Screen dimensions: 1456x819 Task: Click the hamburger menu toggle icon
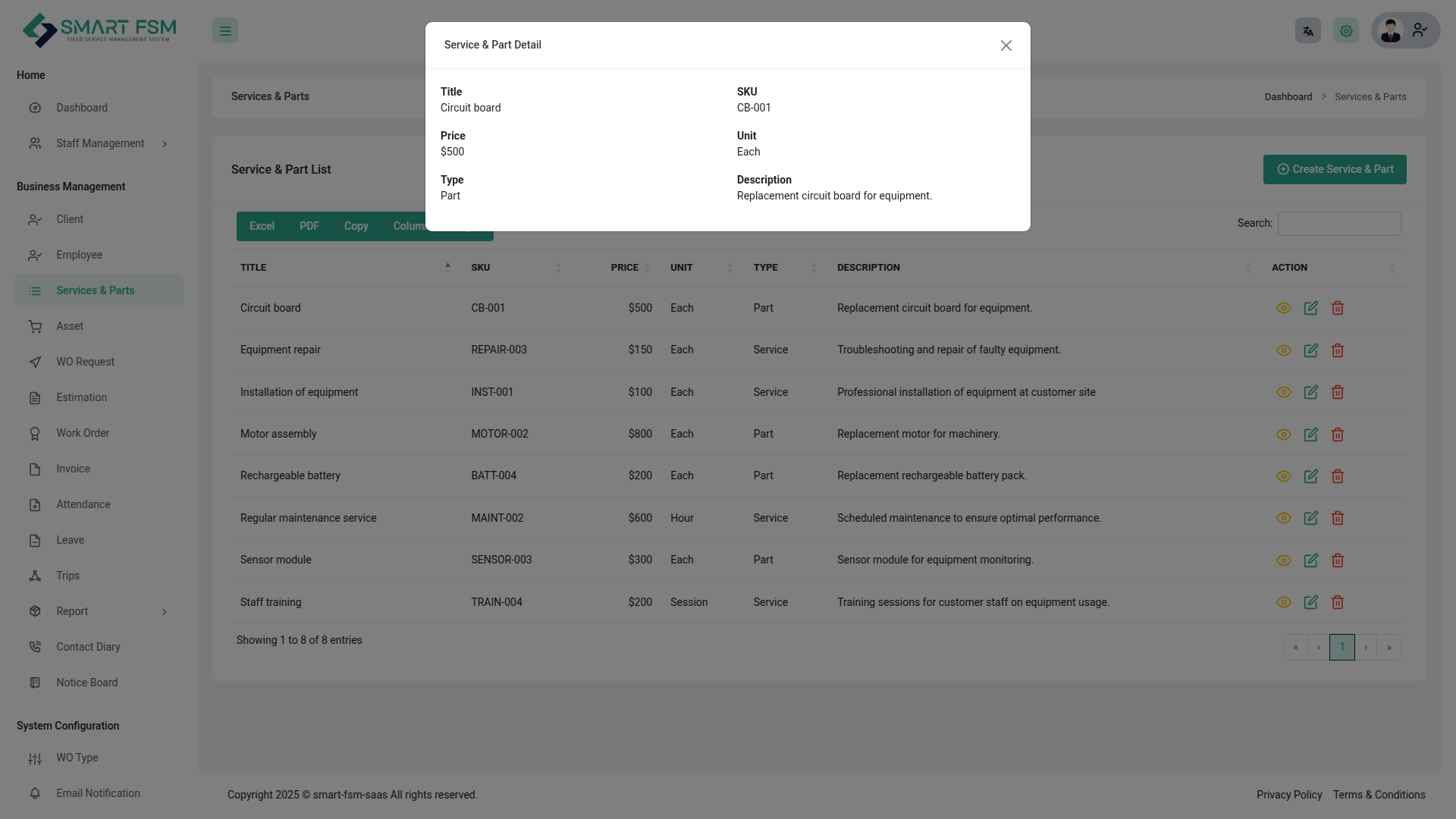click(225, 31)
